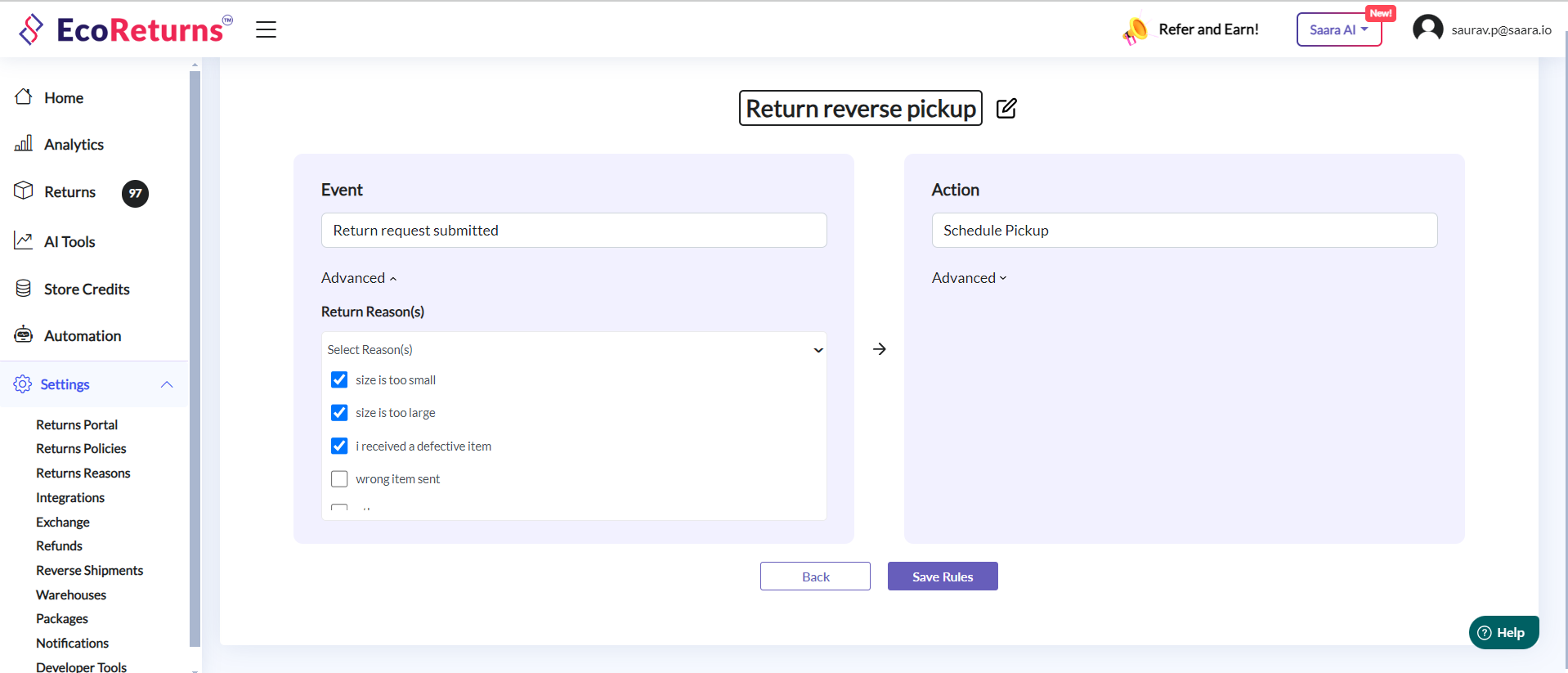Enable the 'wrong item sent' checkbox

[339, 479]
